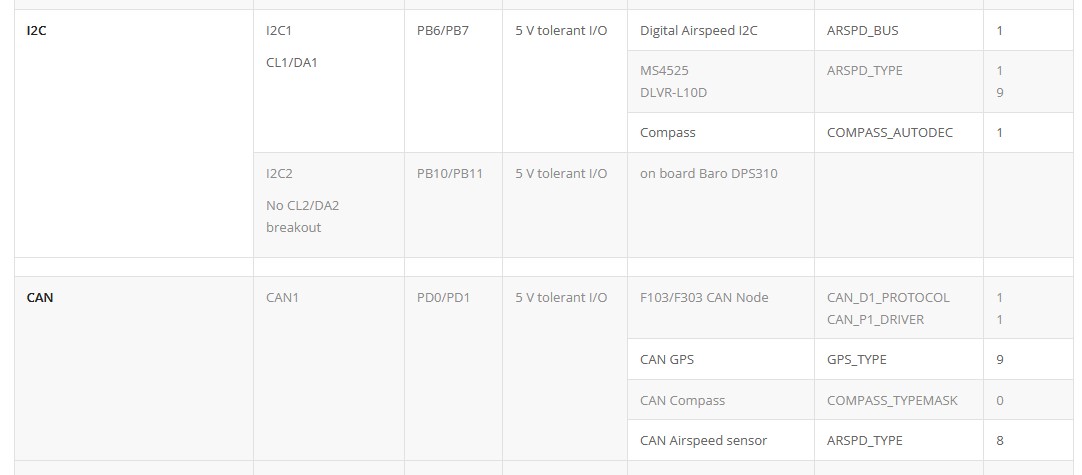The width and height of the screenshot is (1082, 475).
Task: Click Digital Airspeed I2C cell
Action: 698,30
